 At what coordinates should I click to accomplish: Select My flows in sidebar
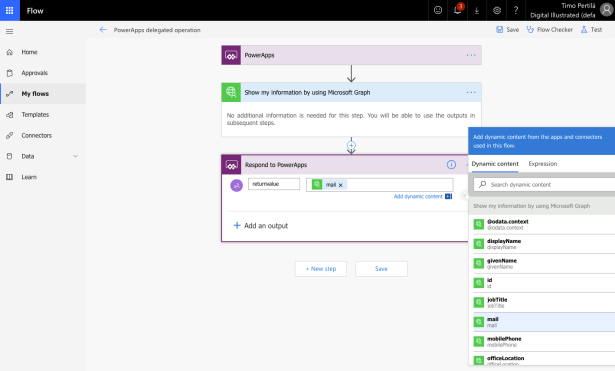pyautogui.click(x=43, y=94)
